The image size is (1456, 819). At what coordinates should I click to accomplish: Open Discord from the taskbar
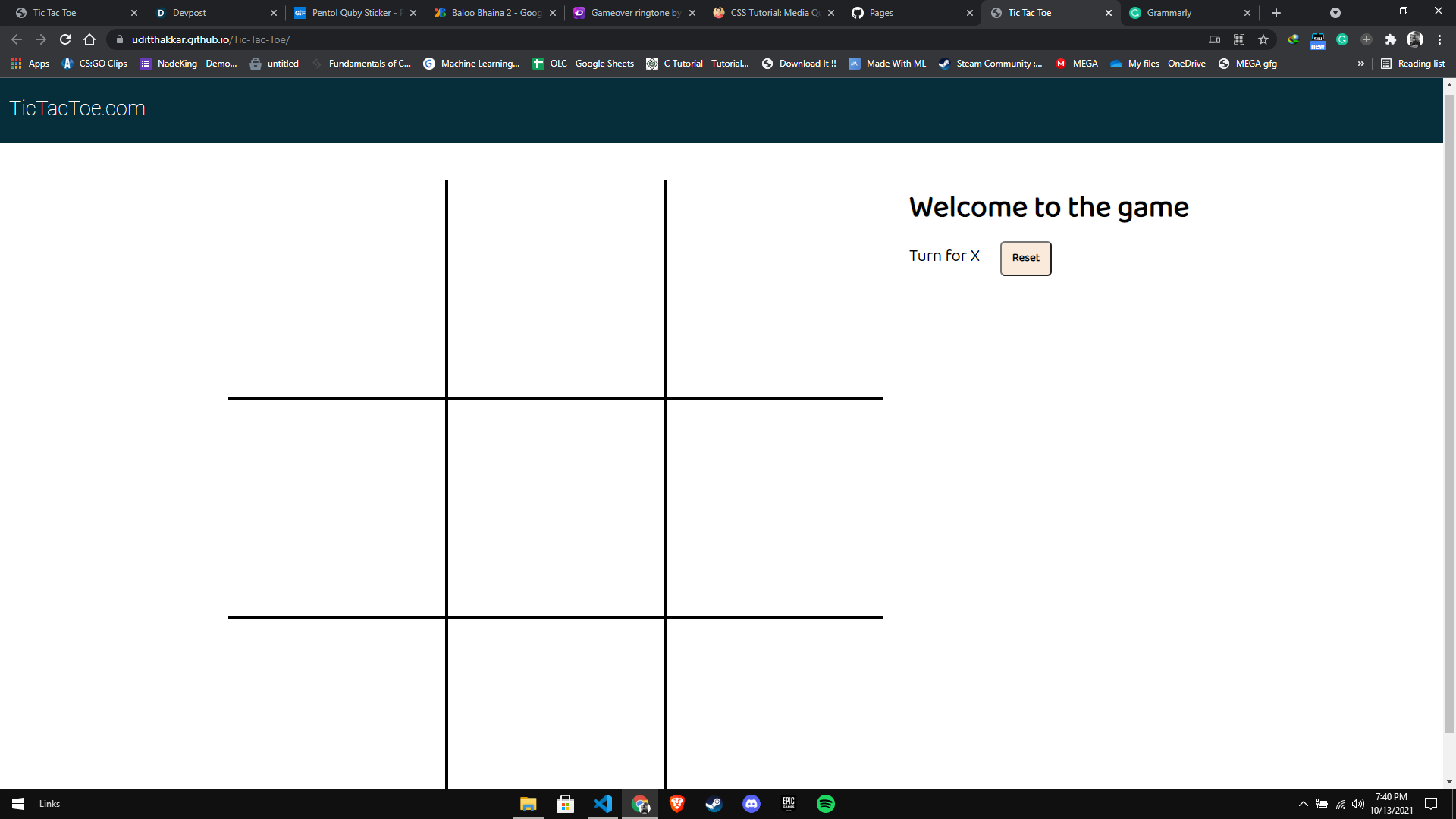[x=752, y=803]
